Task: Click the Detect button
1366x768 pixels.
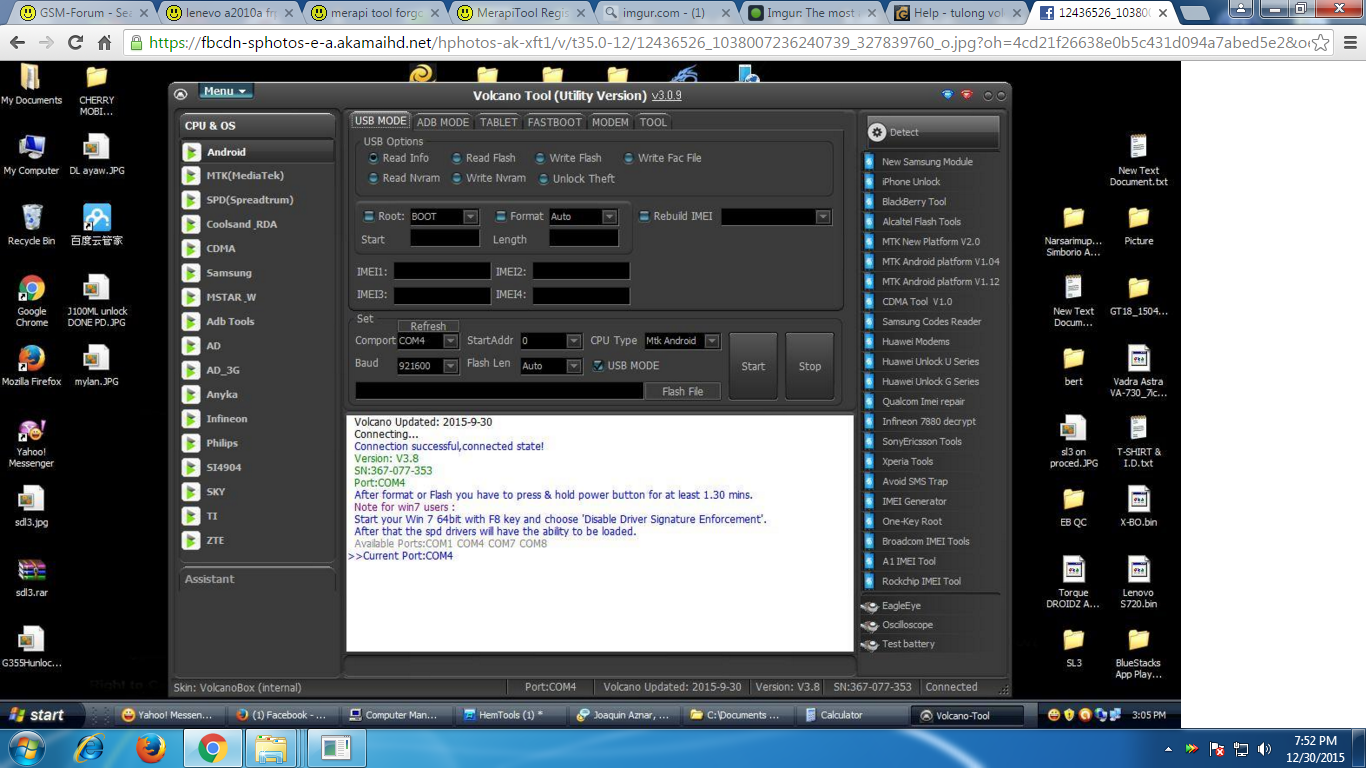Action: [x=931, y=132]
